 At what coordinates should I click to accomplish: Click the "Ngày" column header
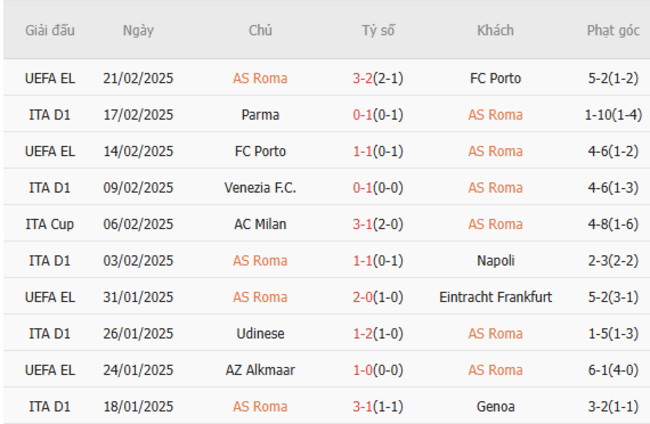point(138,30)
